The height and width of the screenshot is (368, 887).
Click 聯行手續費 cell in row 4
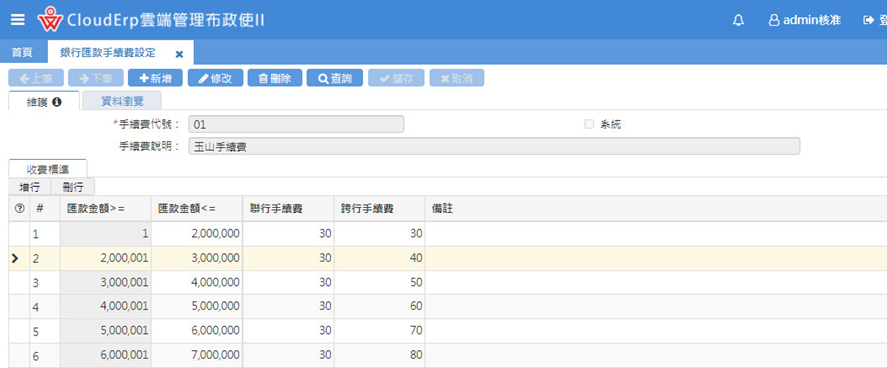[x=289, y=306]
